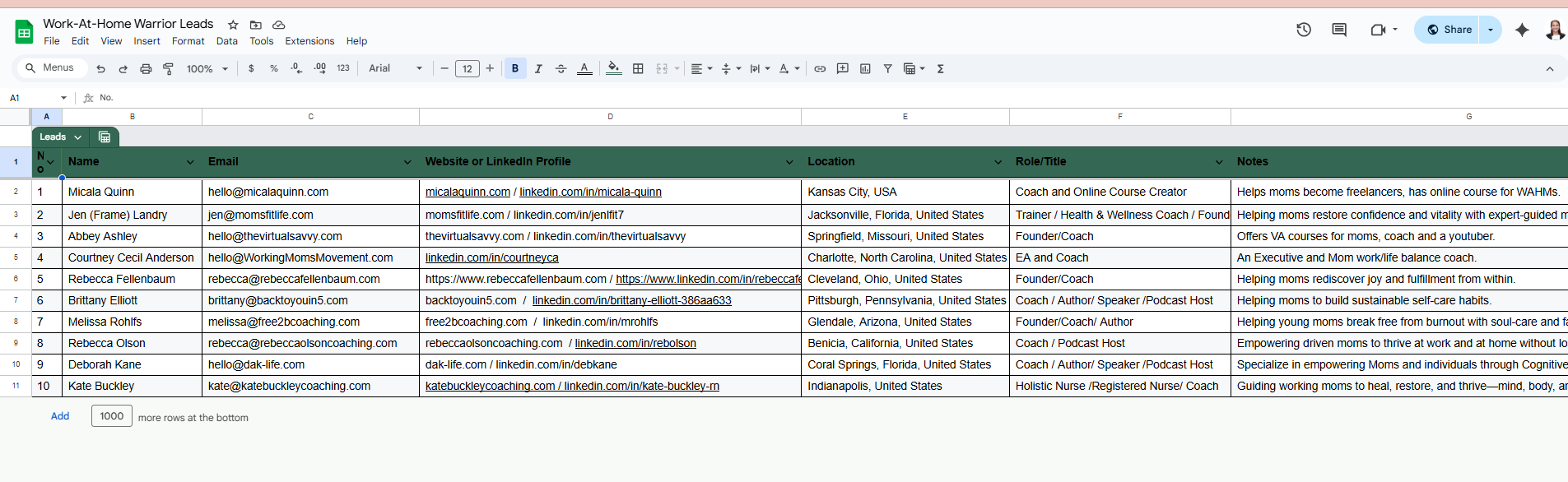Undo the last action
1568x482 pixels.
(100, 69)
